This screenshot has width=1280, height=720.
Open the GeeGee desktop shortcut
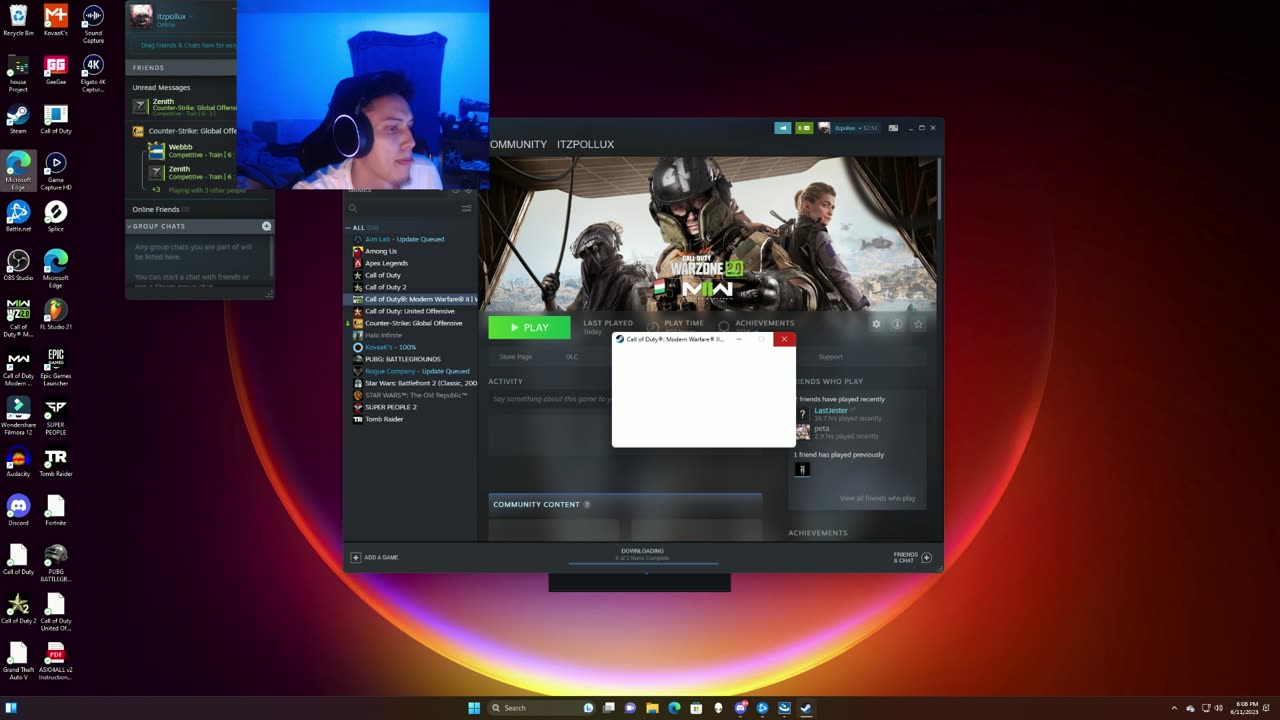(56, 70)
